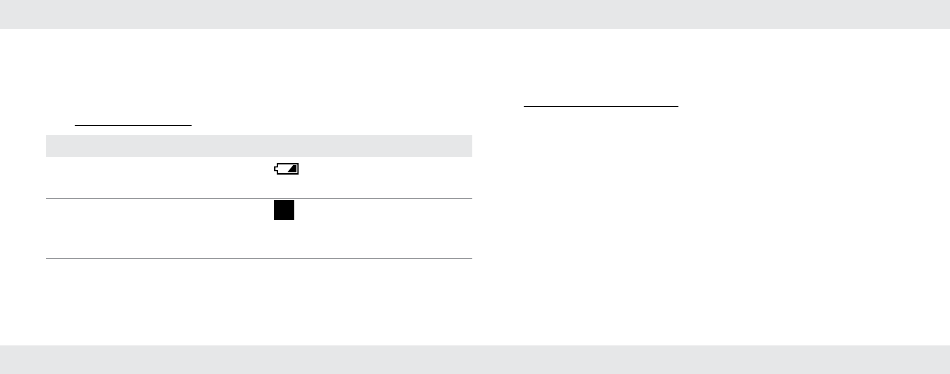The height and width of the screenshot is (374, 950).
Task: Select the table row containing the black square
Action: pos(259,229)
